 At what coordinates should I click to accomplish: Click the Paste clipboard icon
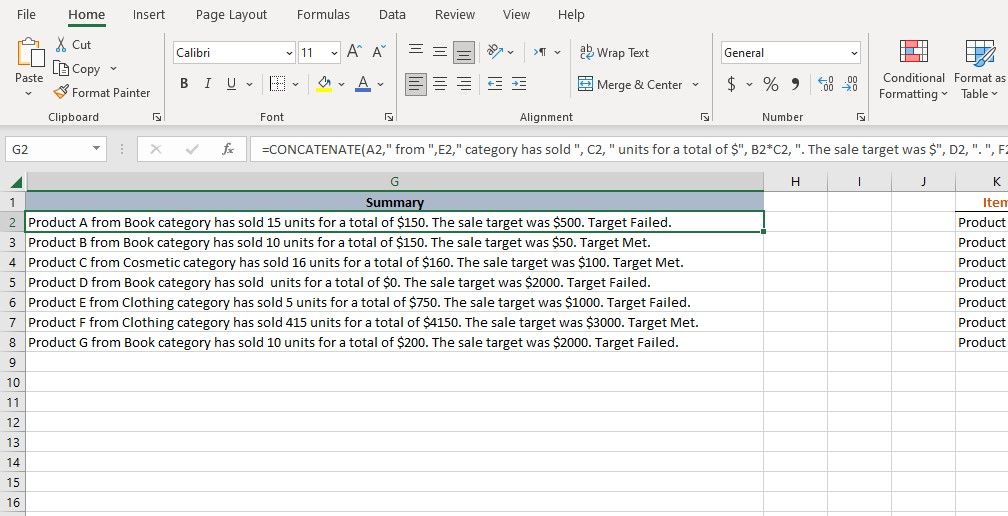[30, 53]
